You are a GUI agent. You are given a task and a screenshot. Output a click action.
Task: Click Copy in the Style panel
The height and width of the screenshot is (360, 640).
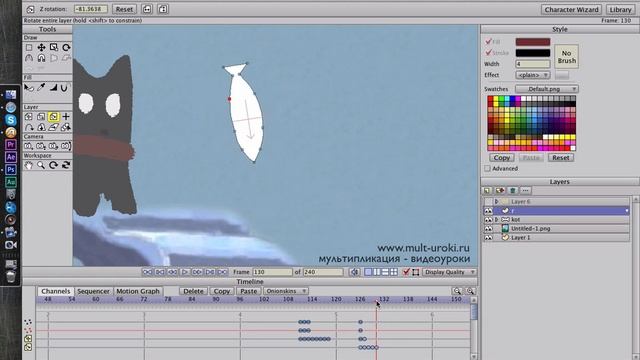[x=502, y=158]
